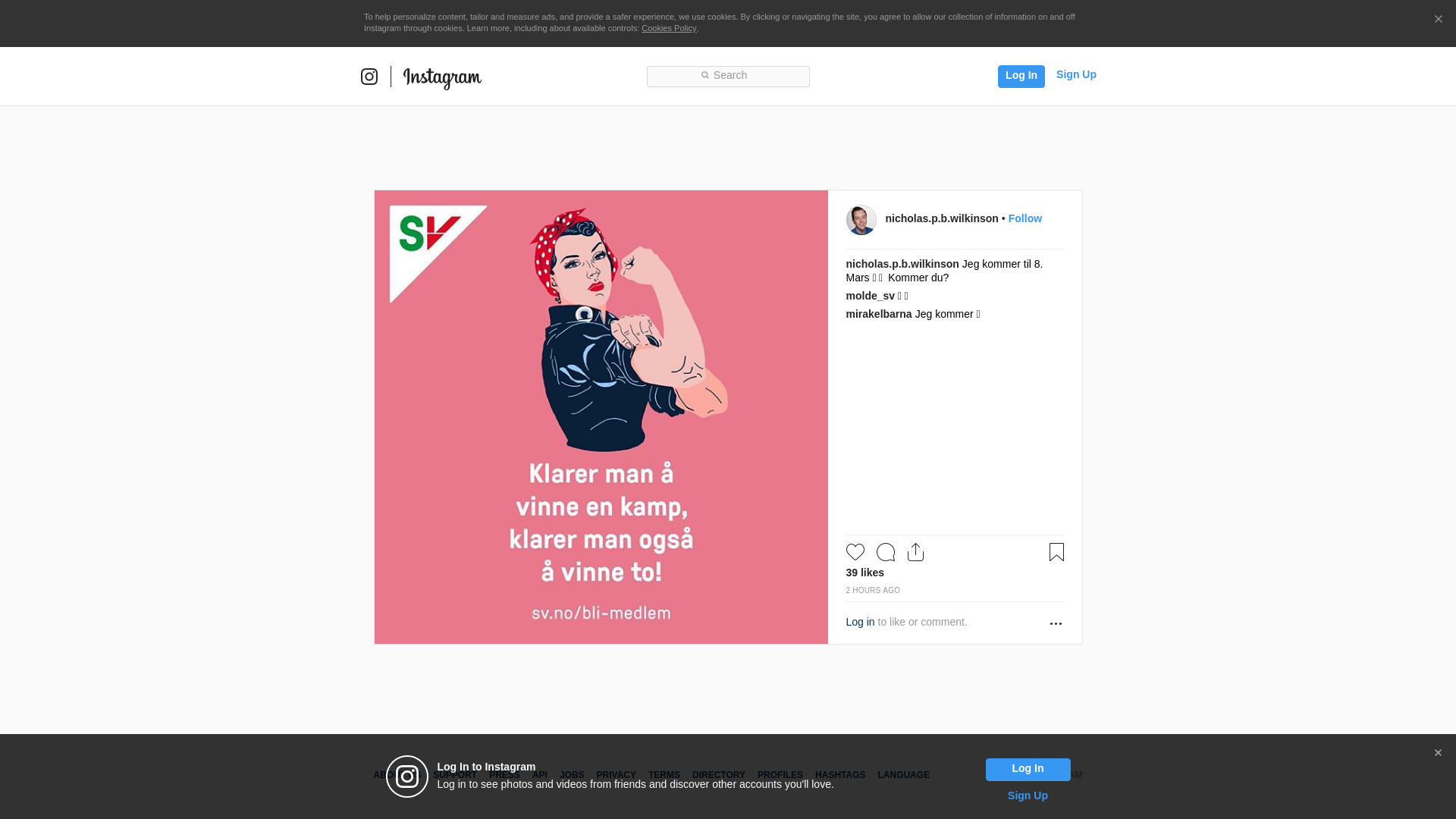Open molde_sv commenter profile
Image resolution: width=1456 pixels, height=819 pixels.
point(871,296)
